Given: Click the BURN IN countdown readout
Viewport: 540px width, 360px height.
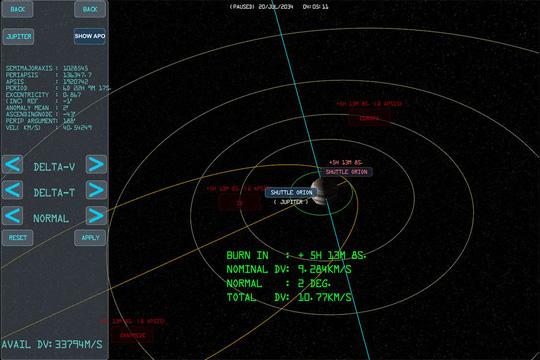Looking at the screenshot, I should tap(295, 255).
